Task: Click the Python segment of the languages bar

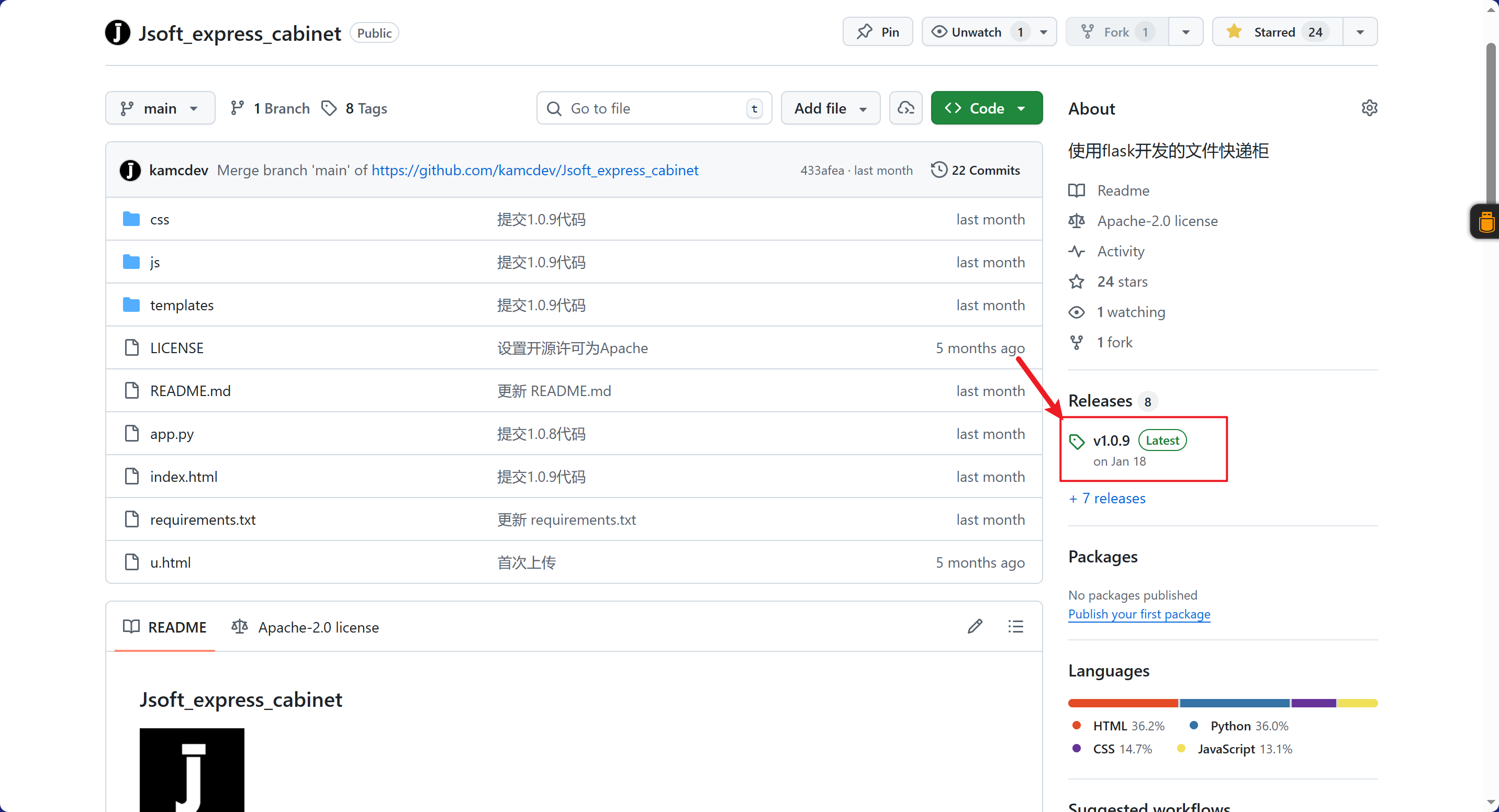Action: coord(1235,703)
